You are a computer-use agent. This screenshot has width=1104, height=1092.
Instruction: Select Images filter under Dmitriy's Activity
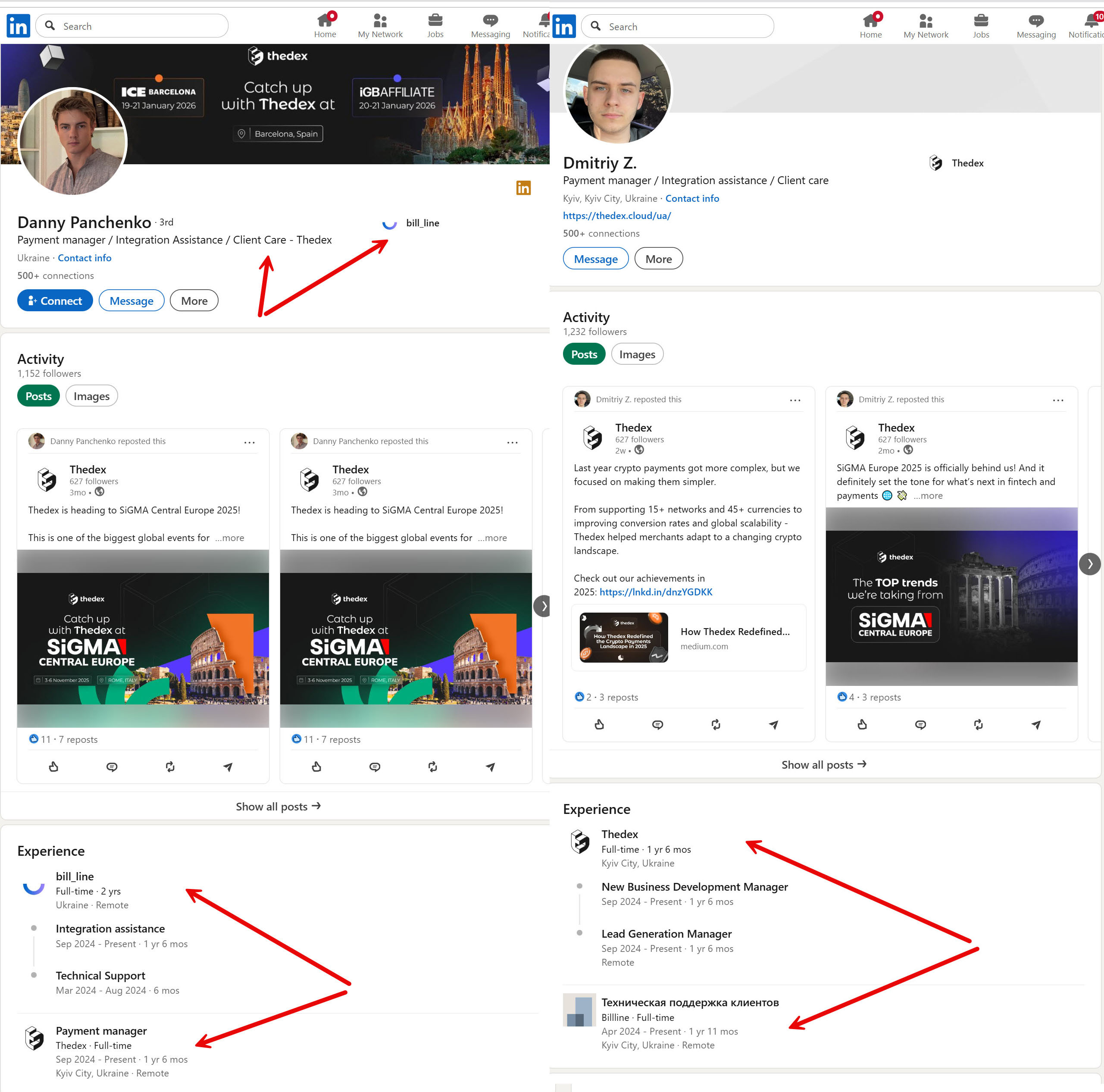637,354
